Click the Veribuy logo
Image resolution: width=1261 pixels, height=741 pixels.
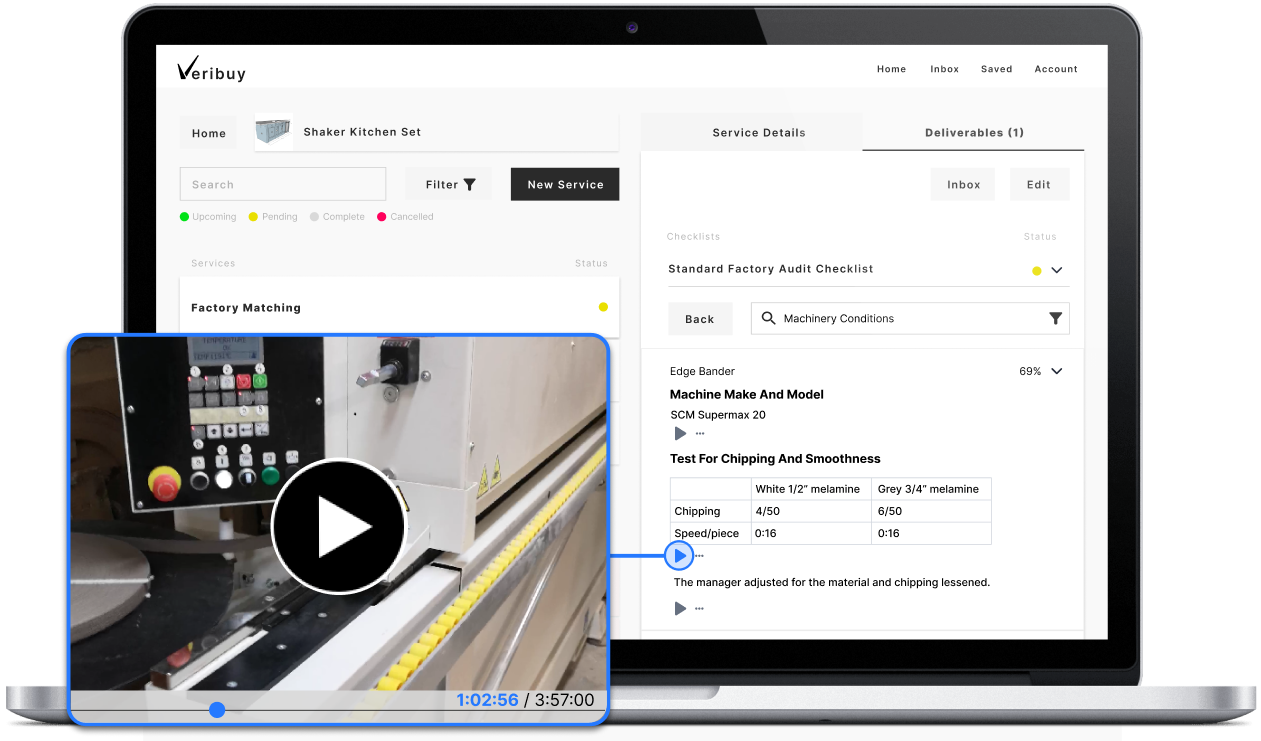coord(211,69)
